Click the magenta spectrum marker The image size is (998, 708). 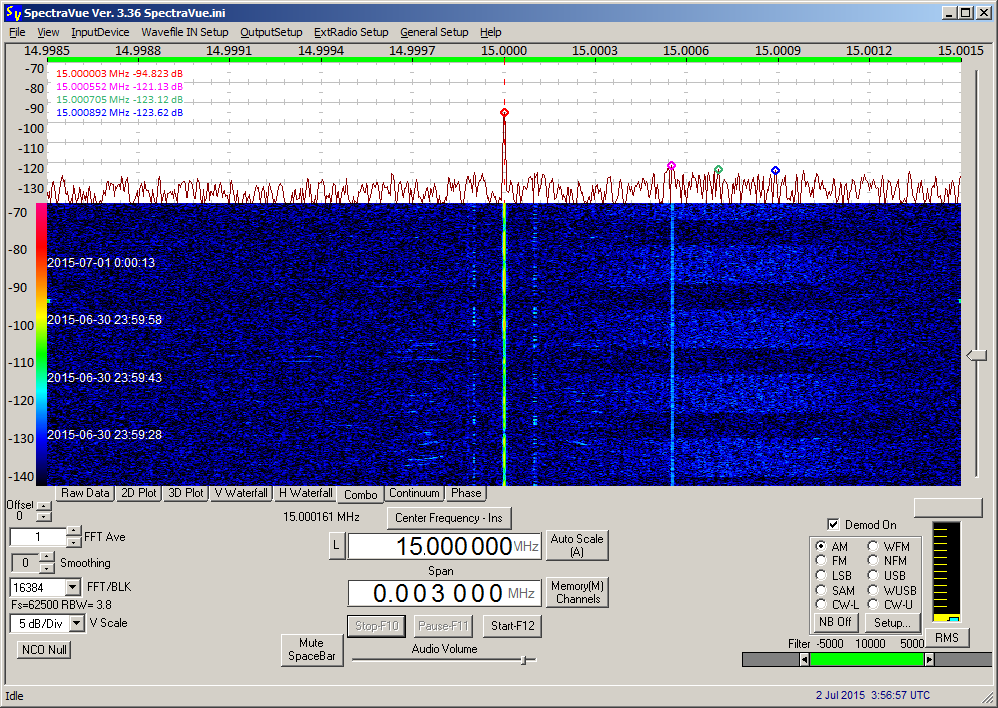[671, 166]
